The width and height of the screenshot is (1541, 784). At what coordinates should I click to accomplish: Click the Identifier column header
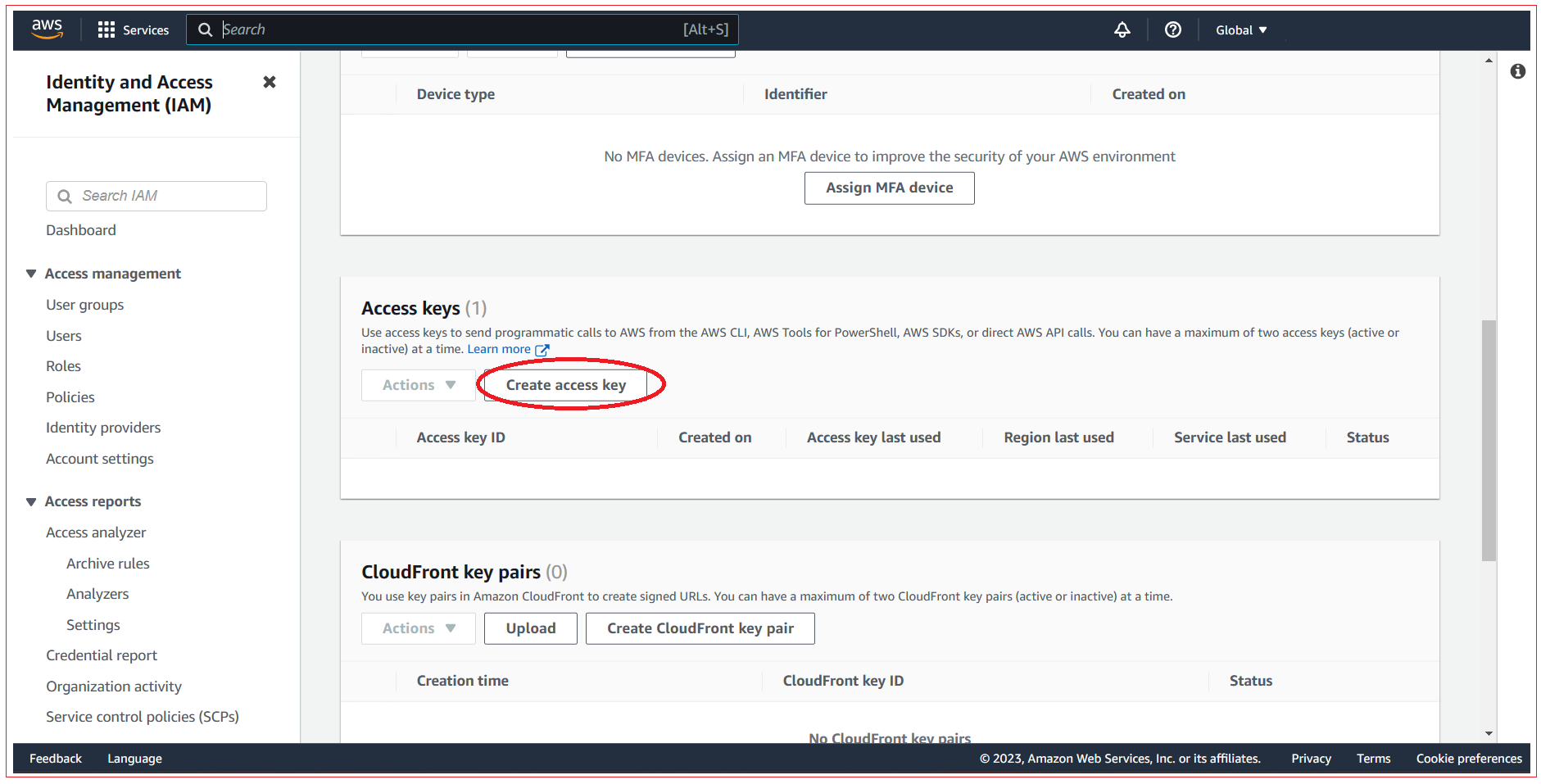795,94
